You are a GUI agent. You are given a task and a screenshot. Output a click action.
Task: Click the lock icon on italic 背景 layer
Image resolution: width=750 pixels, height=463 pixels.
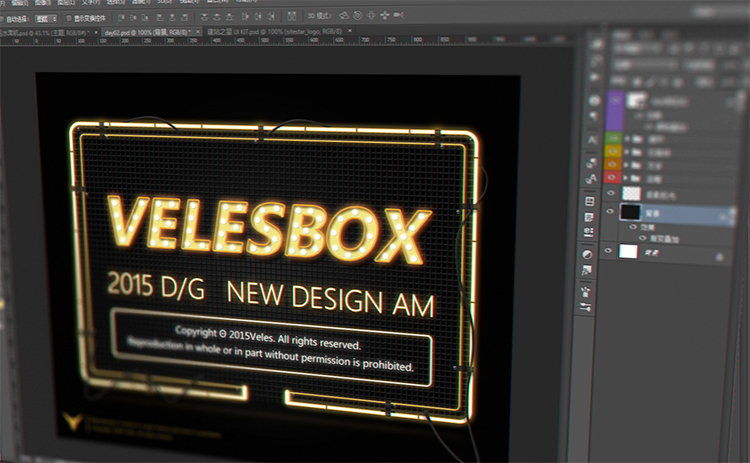click(x=719, y=257)
